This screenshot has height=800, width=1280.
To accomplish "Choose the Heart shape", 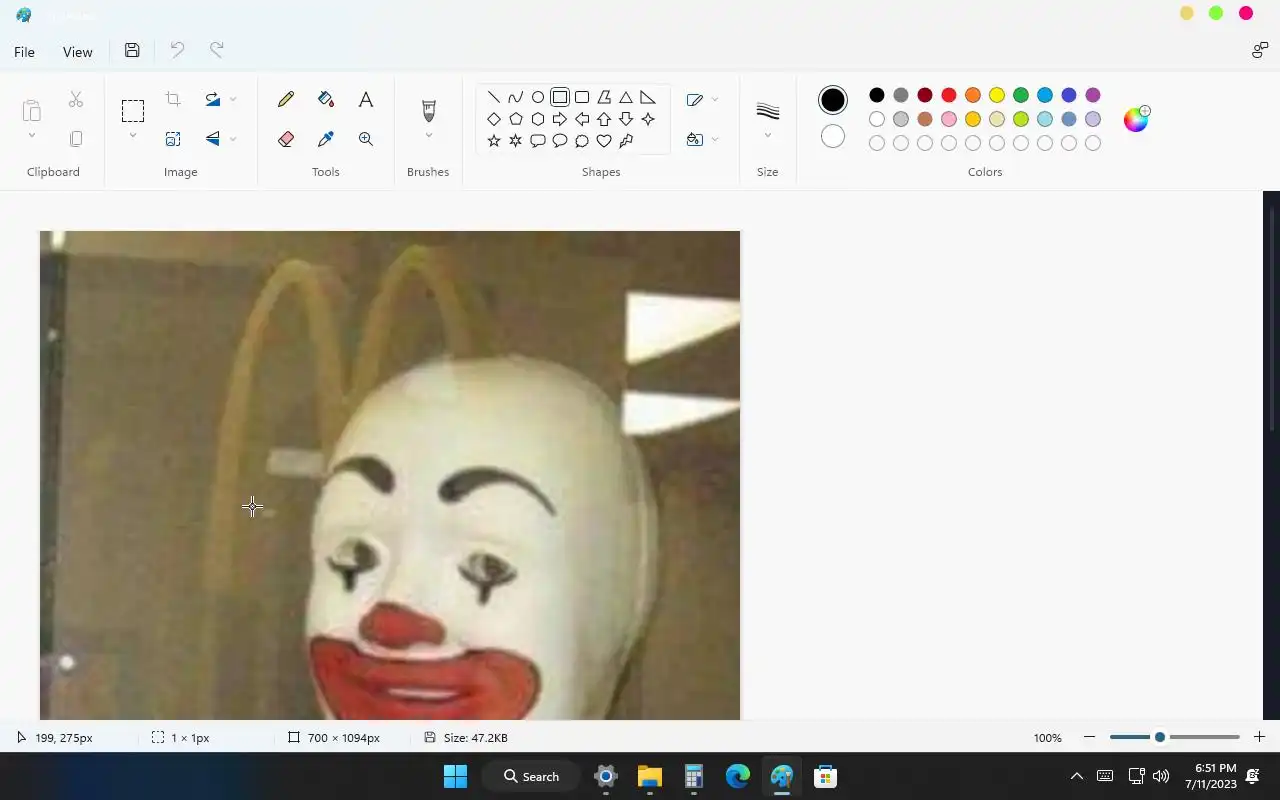I will coord(604,141).
